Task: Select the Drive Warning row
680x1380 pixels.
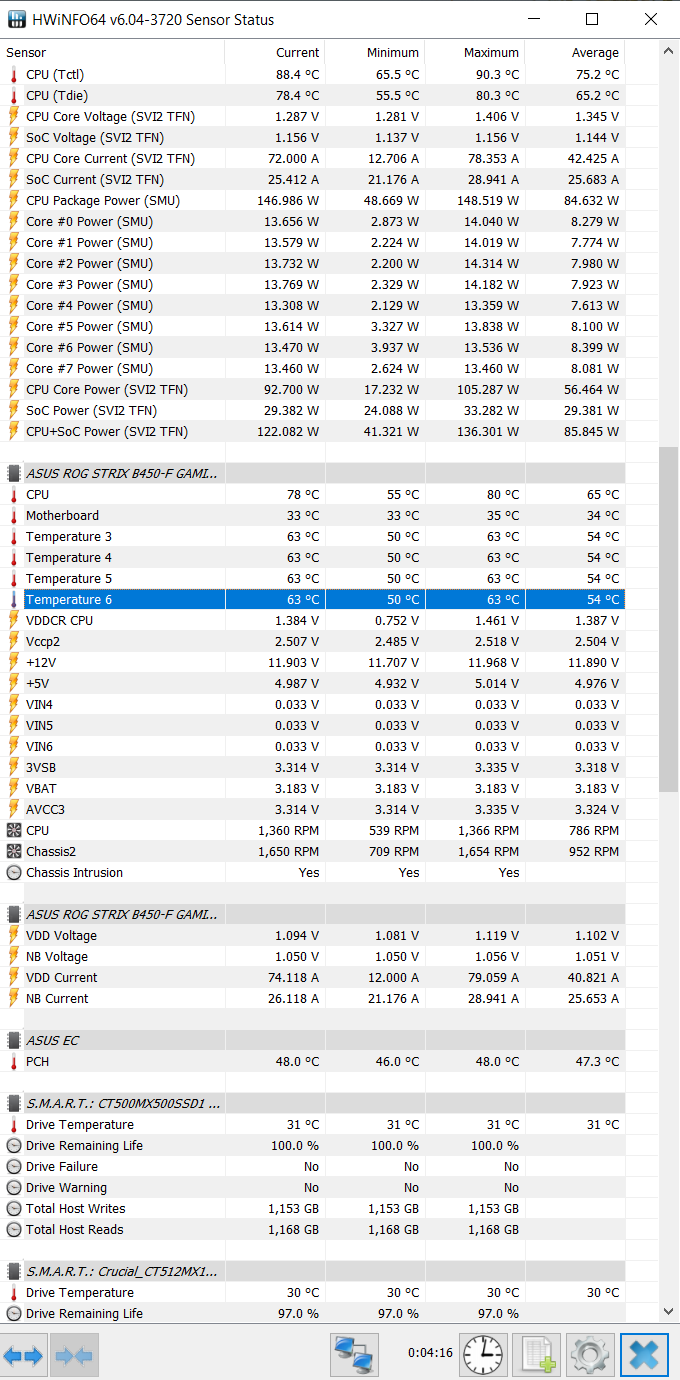Action: (313, 1187)
